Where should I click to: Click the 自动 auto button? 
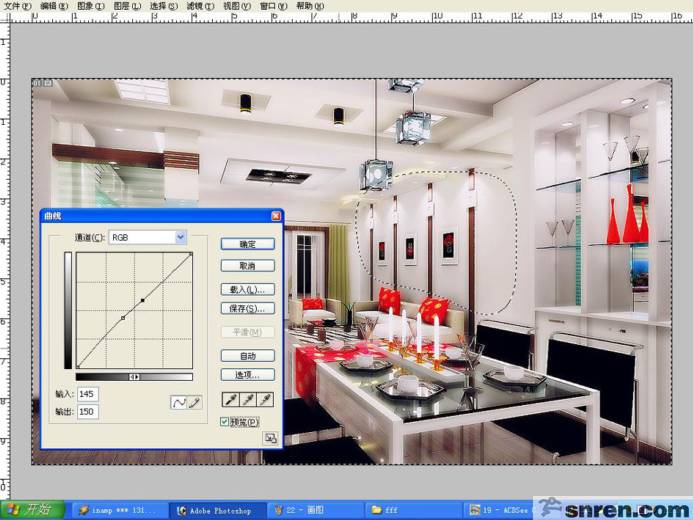point(248,356)
